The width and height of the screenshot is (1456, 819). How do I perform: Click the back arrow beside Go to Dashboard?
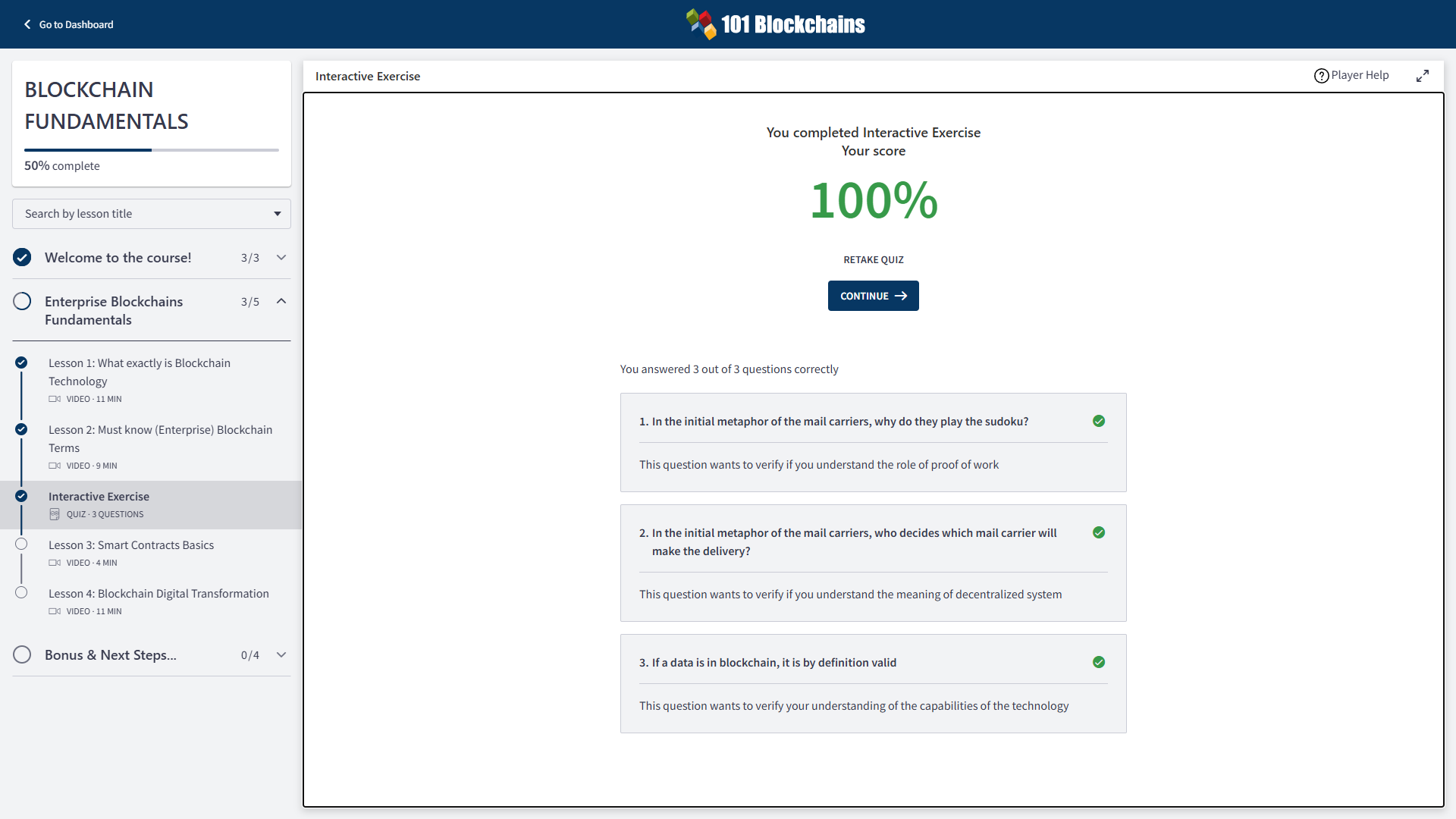tap(27, 24)
